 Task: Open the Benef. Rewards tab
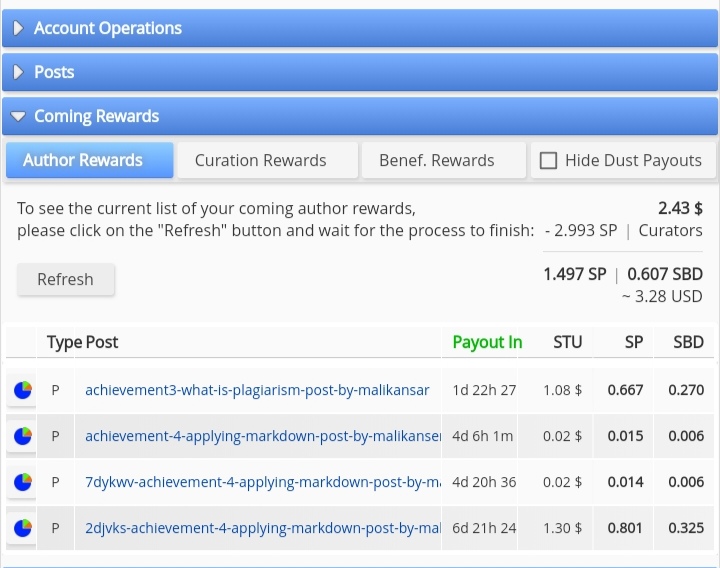click(x=444, y=160)
